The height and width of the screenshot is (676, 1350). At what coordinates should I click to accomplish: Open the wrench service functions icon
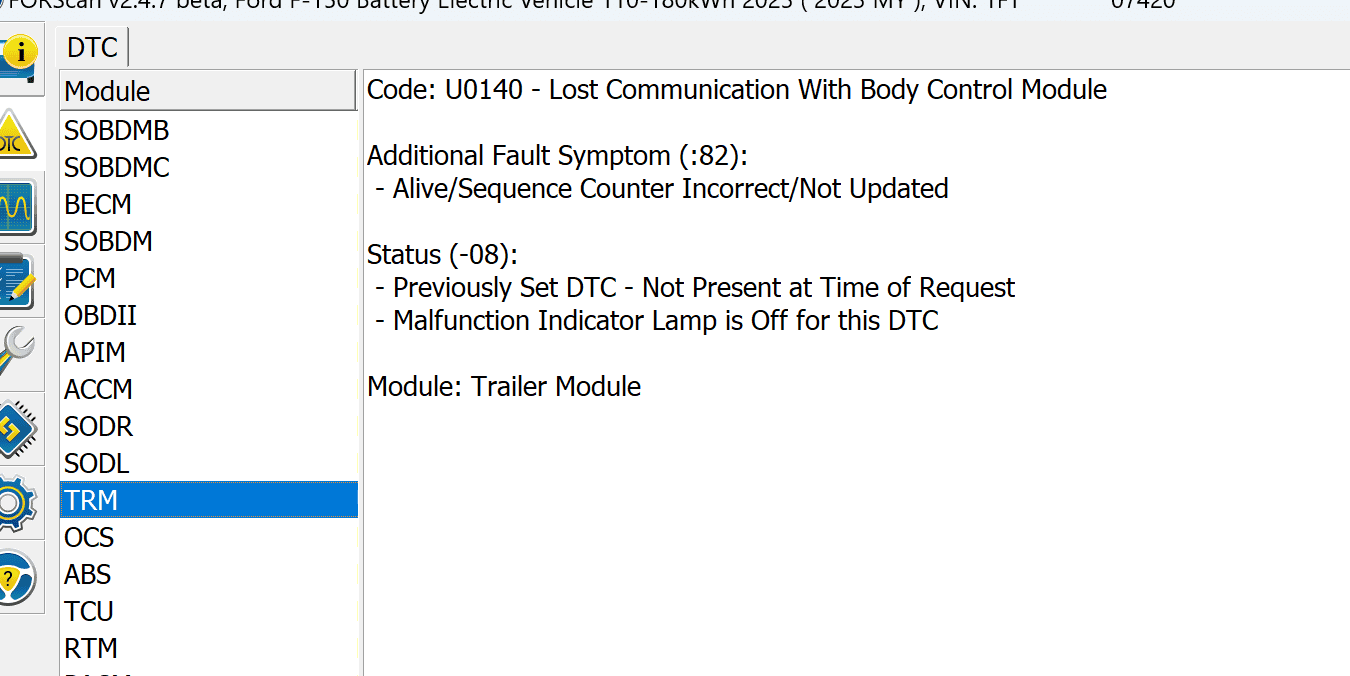(x=18, y=354)
